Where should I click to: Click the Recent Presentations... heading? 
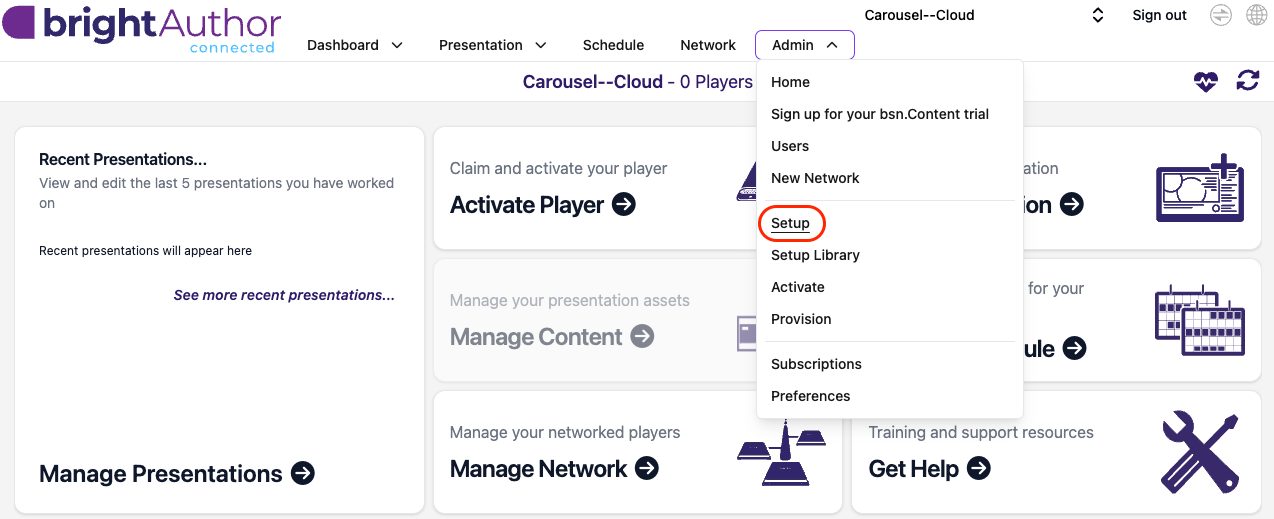pyautogui.click(x=123, y=159)
